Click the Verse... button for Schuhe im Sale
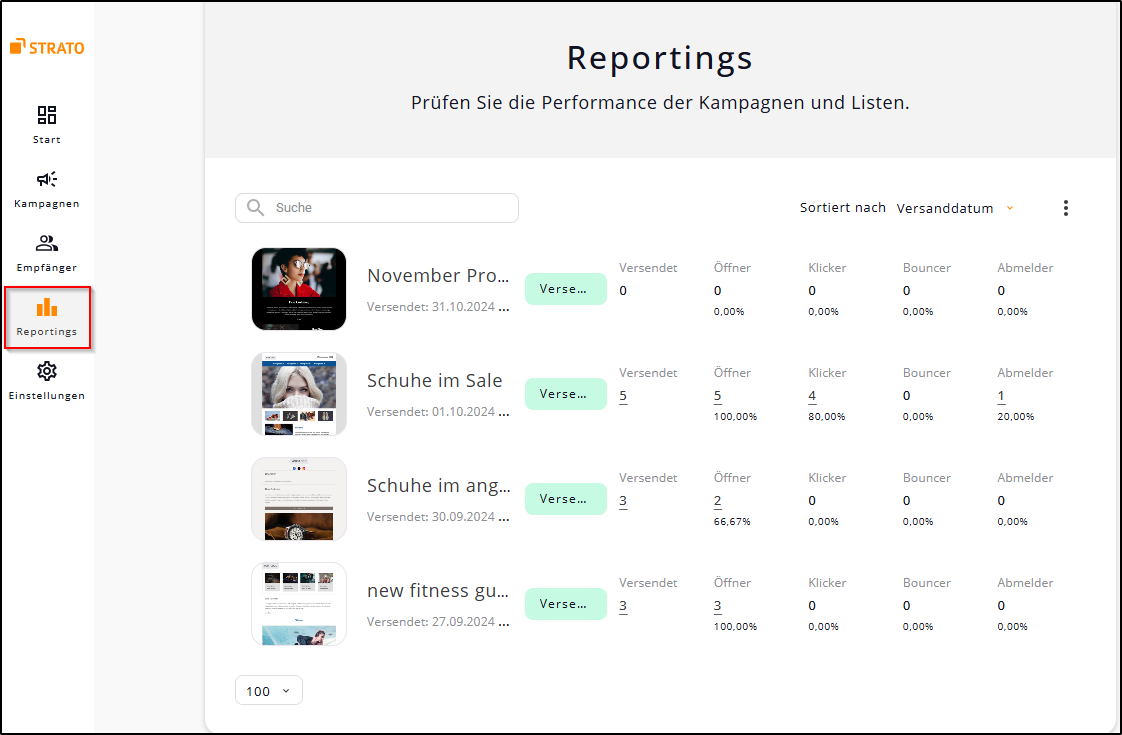Screen dimensions: 1122x735 565,393
